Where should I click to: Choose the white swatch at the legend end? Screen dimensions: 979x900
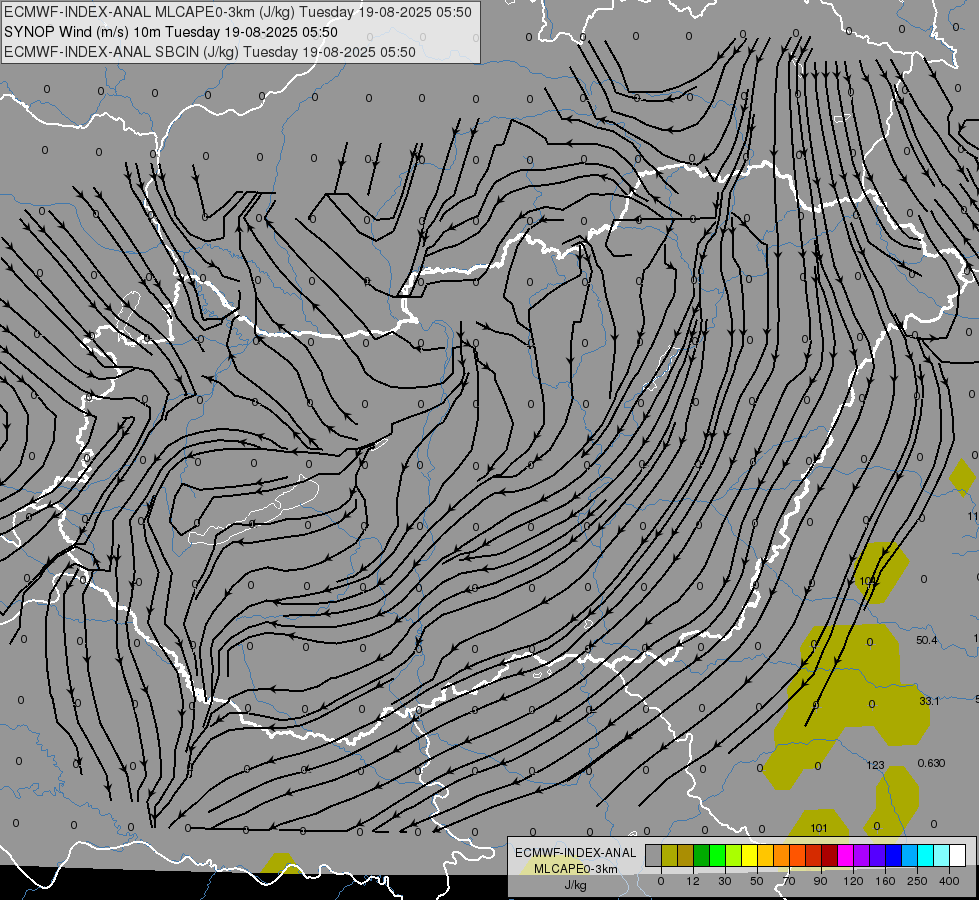(x=958, y=855)
